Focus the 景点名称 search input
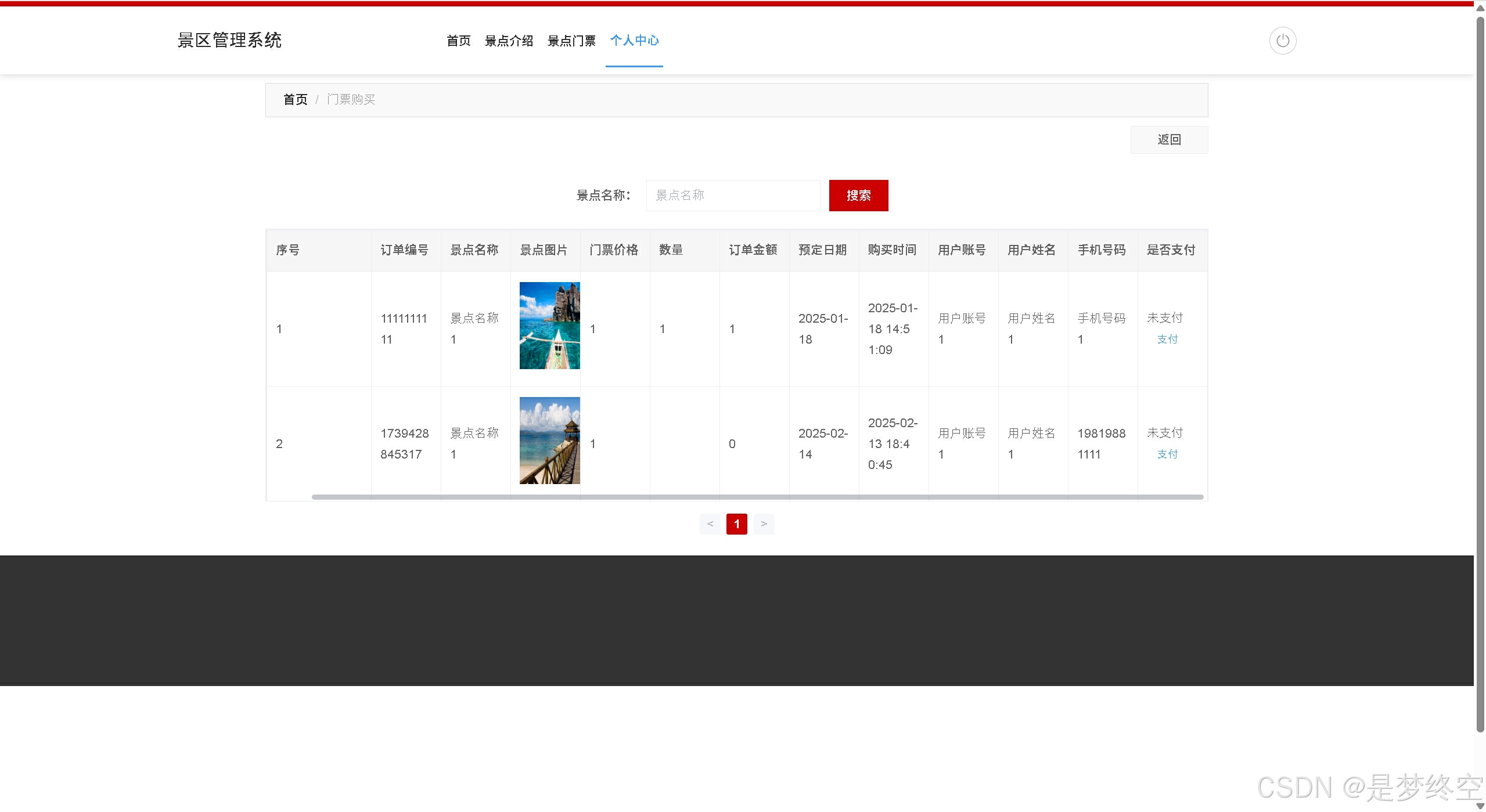 (x=733, y=196)
